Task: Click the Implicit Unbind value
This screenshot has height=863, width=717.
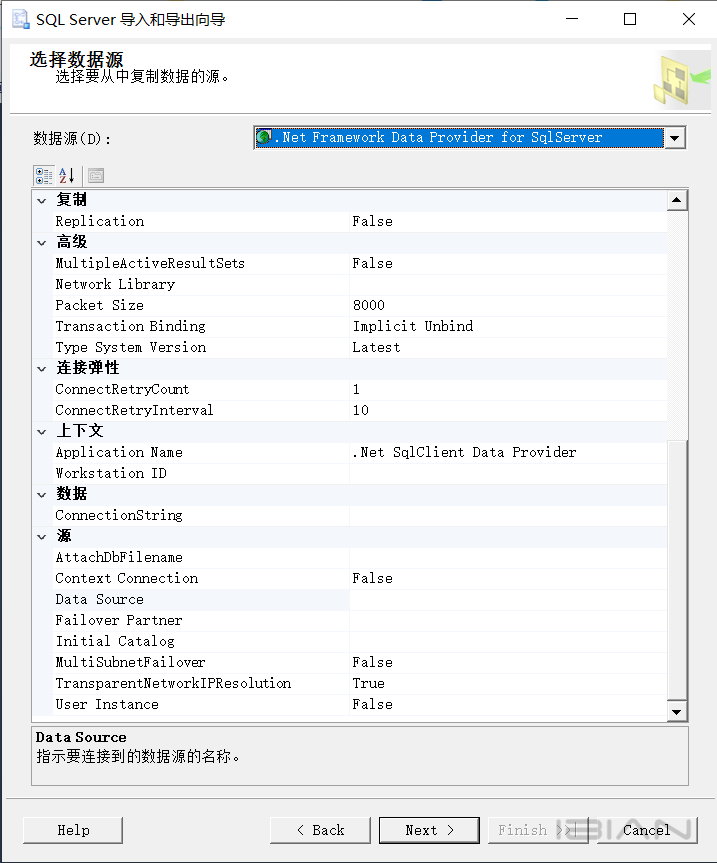Action: point(413,326)
